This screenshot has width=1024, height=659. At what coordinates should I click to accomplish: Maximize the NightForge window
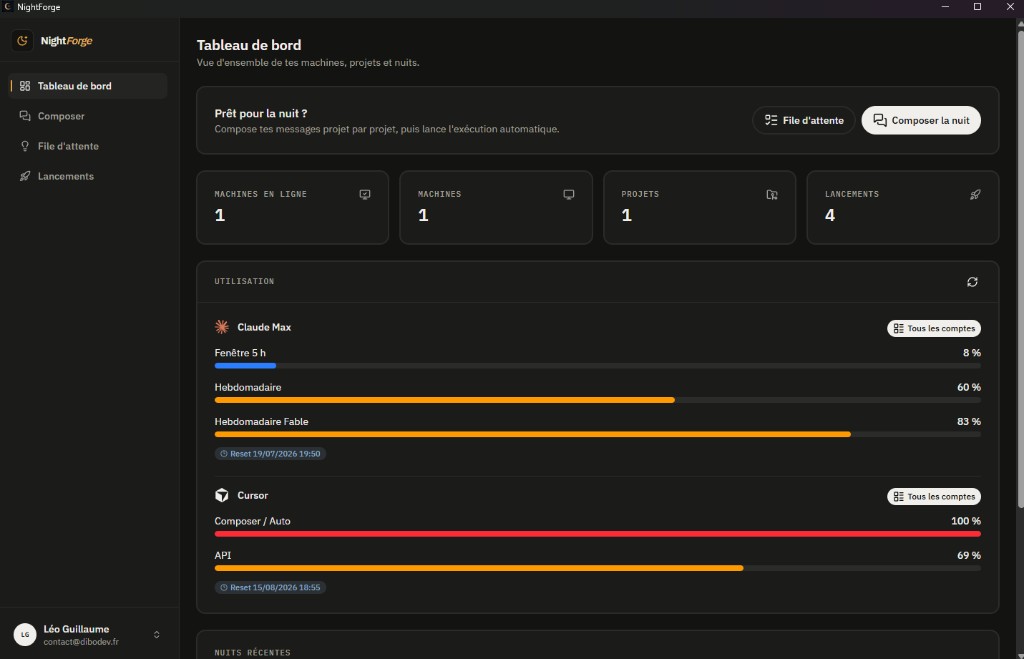pos(978,7)
